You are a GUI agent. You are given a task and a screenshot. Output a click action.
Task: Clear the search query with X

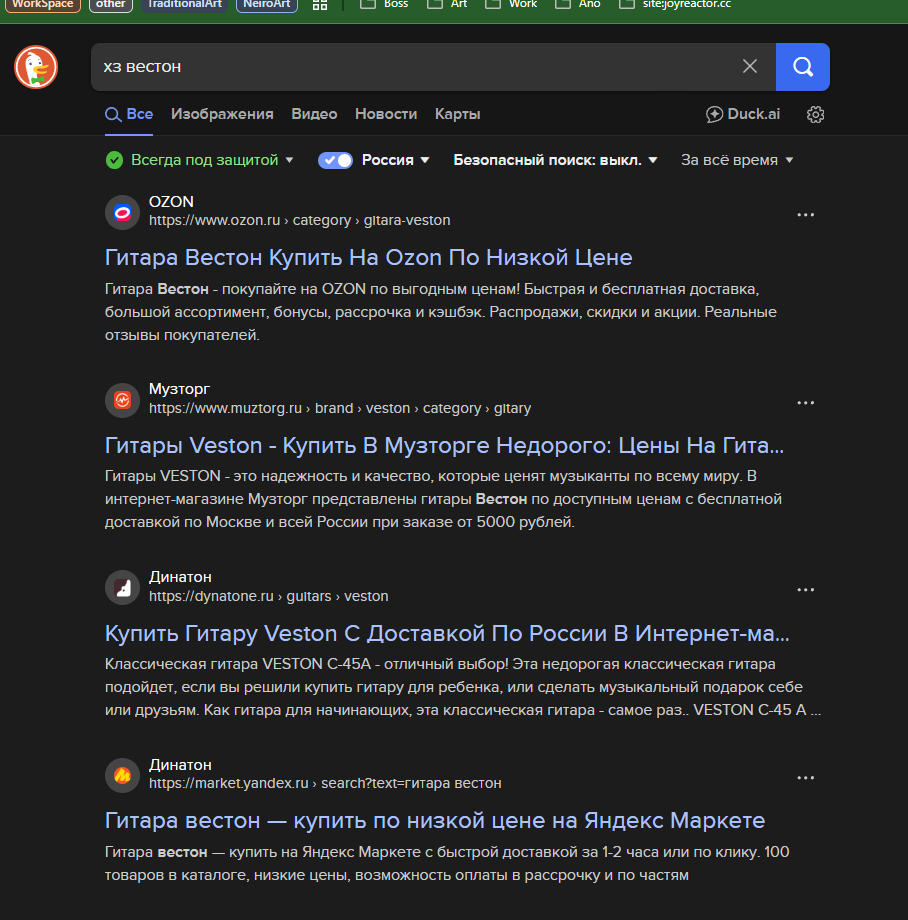[x=750, y=66]
